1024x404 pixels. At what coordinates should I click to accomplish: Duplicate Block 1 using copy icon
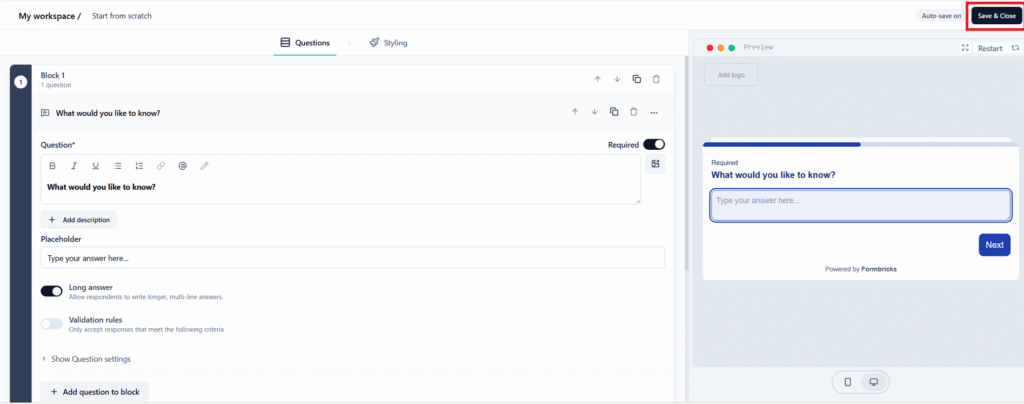point(637,80)
